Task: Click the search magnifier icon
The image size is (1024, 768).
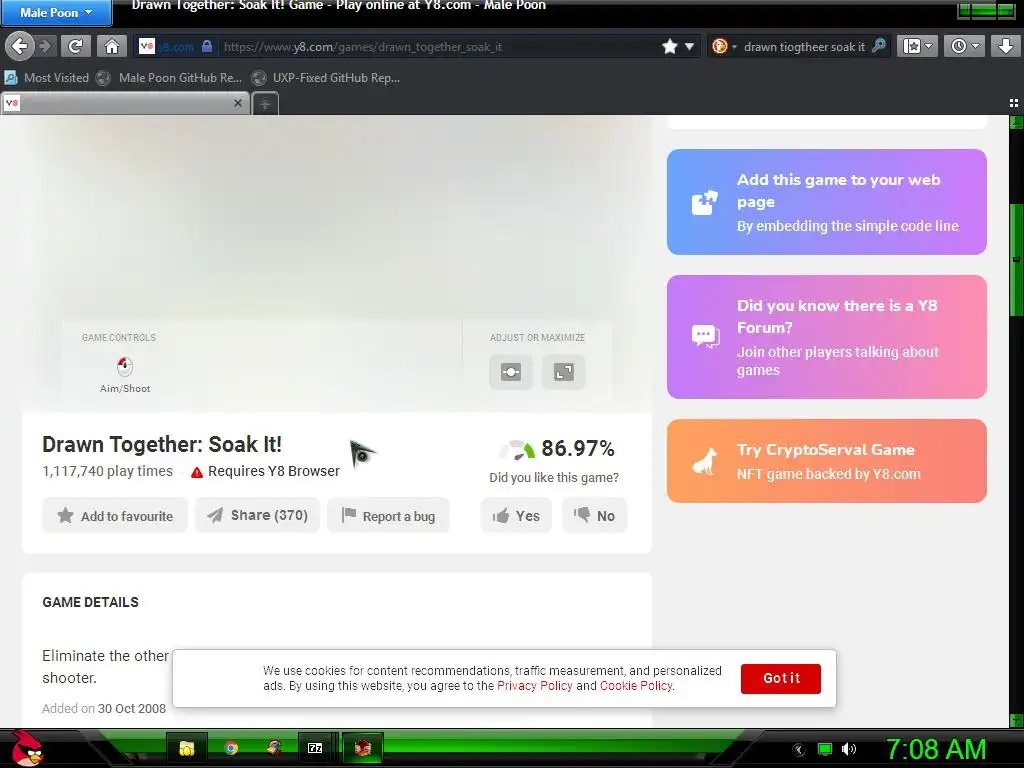Action: 879,46
